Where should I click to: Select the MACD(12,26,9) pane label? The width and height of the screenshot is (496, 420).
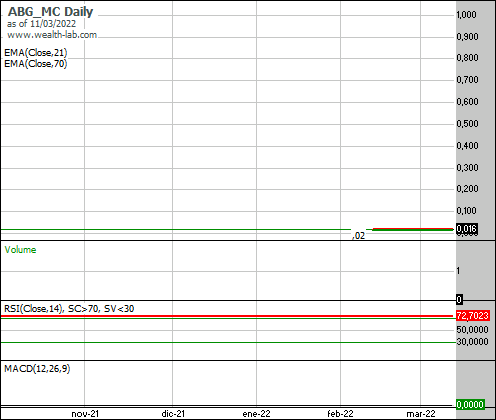click(37, 369)
